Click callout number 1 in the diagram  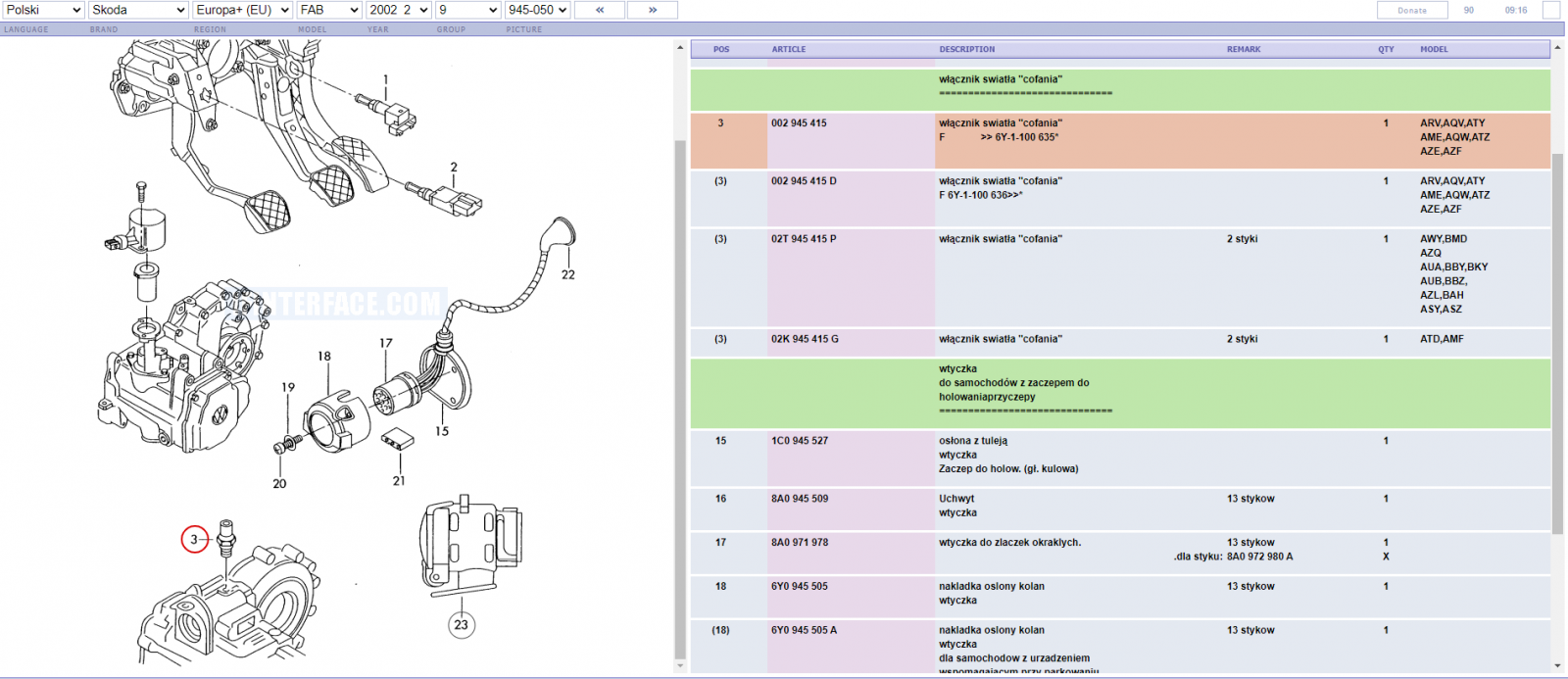pyautogui.click(x=385, y=80)
